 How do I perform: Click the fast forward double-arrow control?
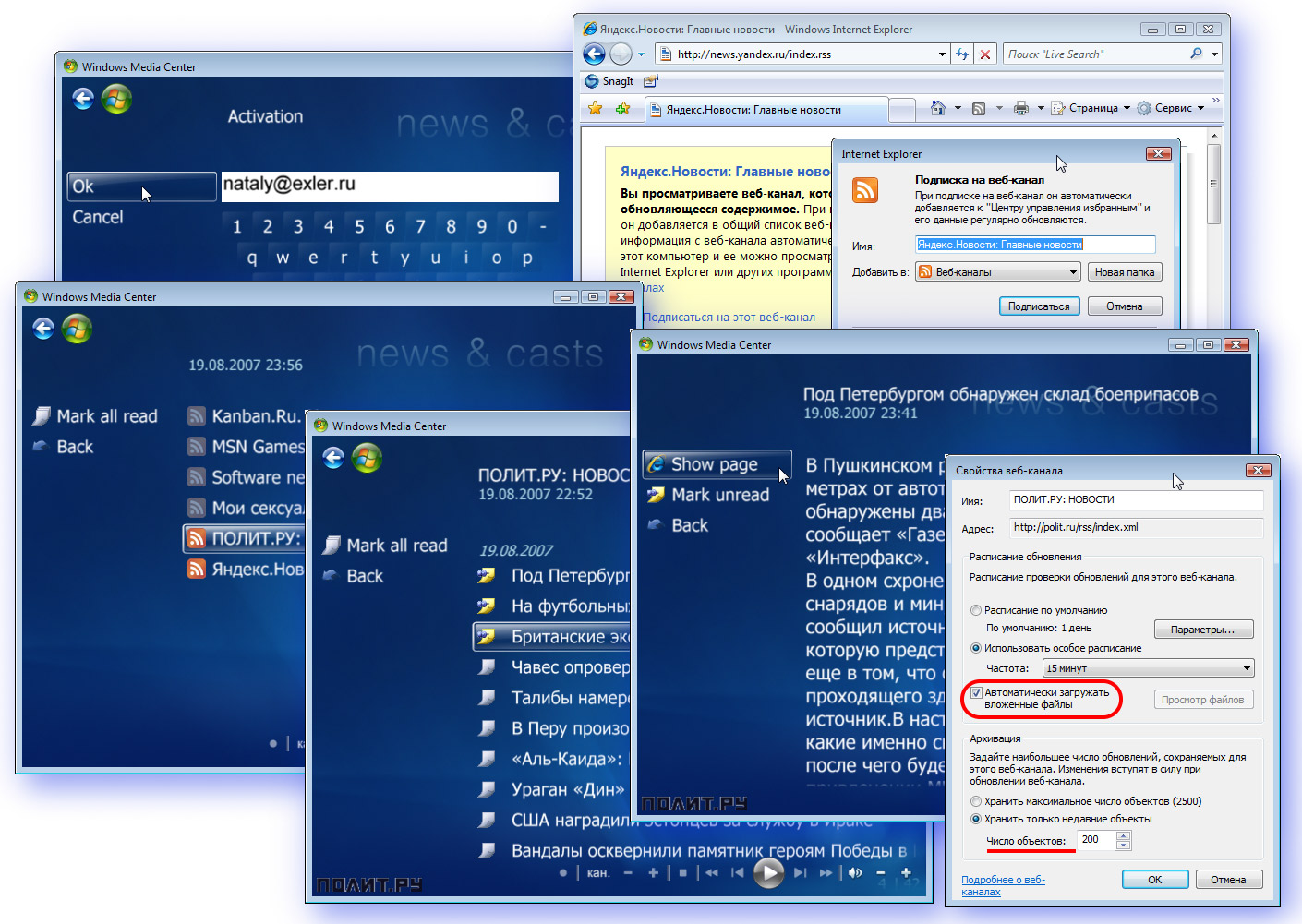826,872
